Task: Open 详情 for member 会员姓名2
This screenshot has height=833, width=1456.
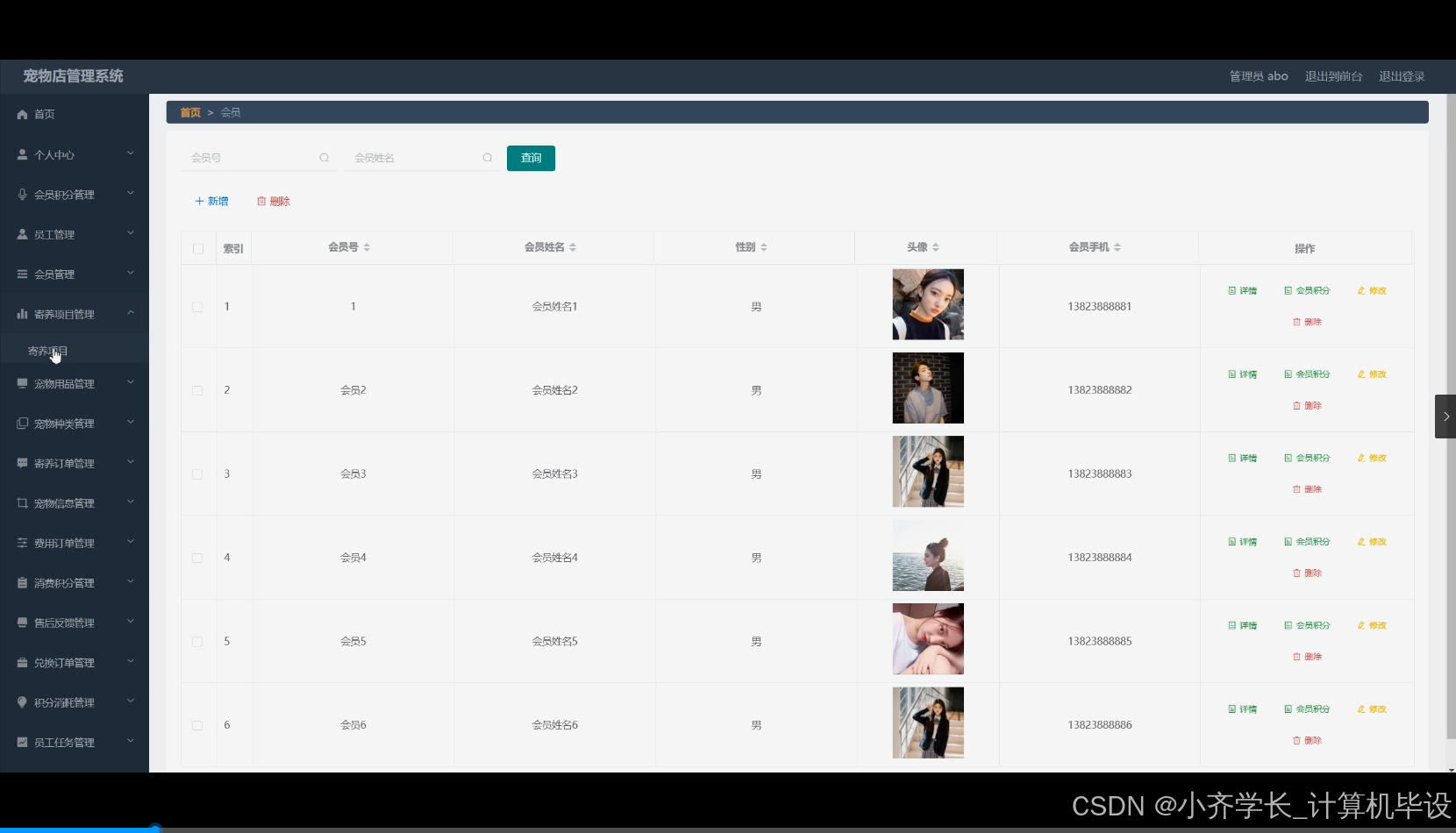Action: [1243, 374]
